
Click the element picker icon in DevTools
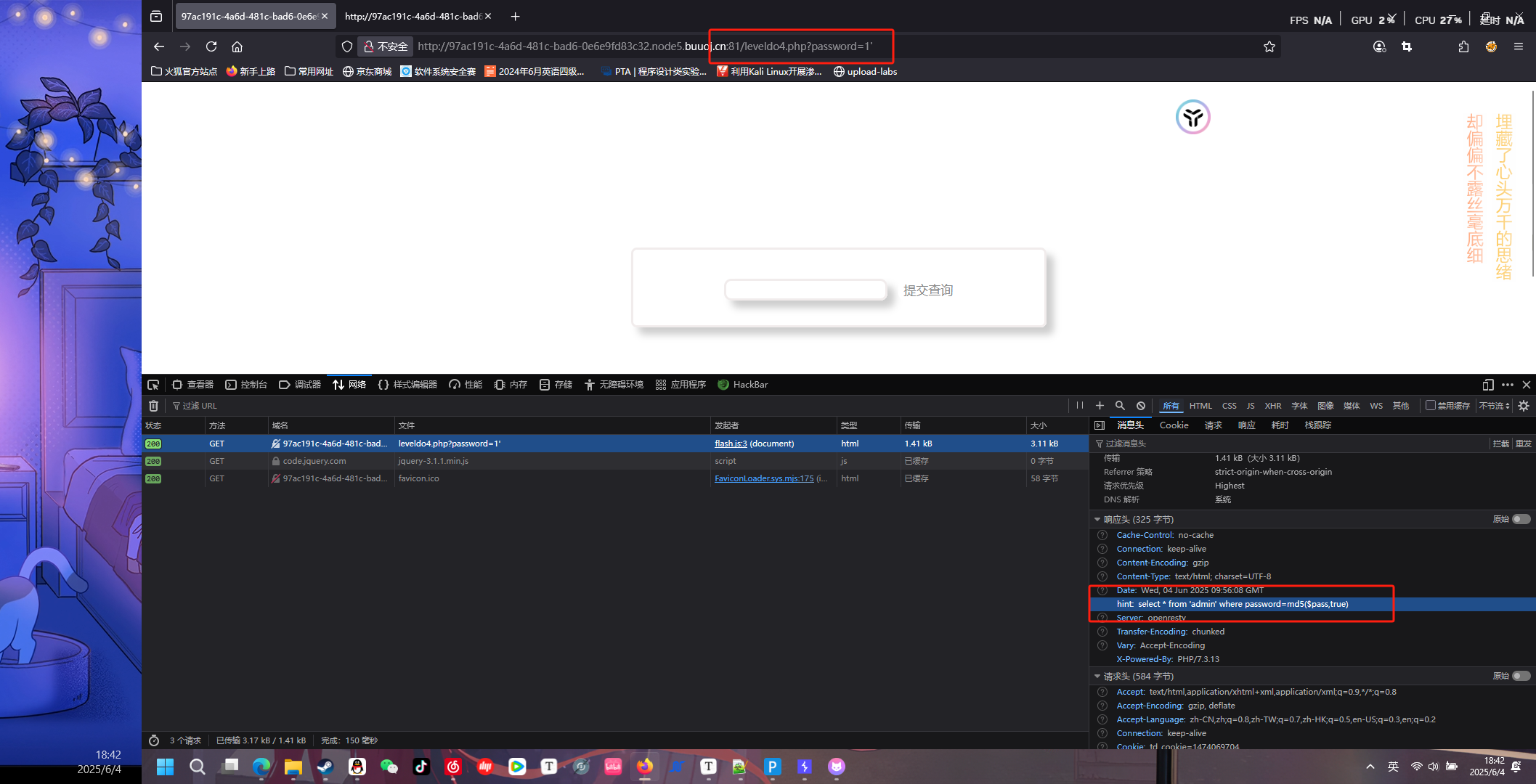(x=153, y=385)
